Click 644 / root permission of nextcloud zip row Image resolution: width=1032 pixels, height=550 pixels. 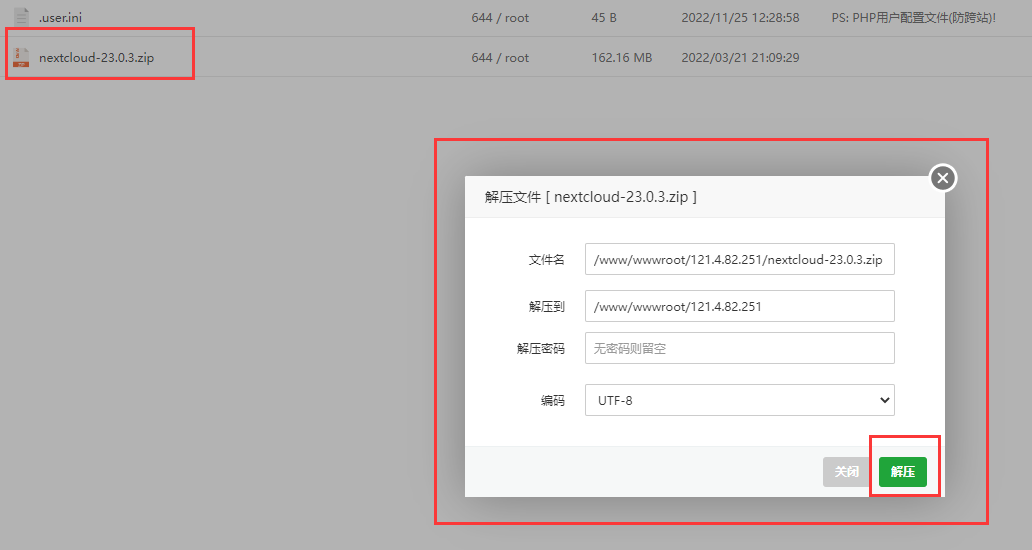(x=500, y=57)
